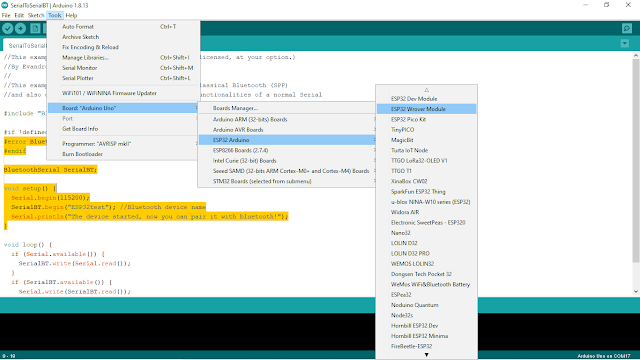Launch Serial Monitor from menu
The image size is (640, 360).
click(123, 68)
